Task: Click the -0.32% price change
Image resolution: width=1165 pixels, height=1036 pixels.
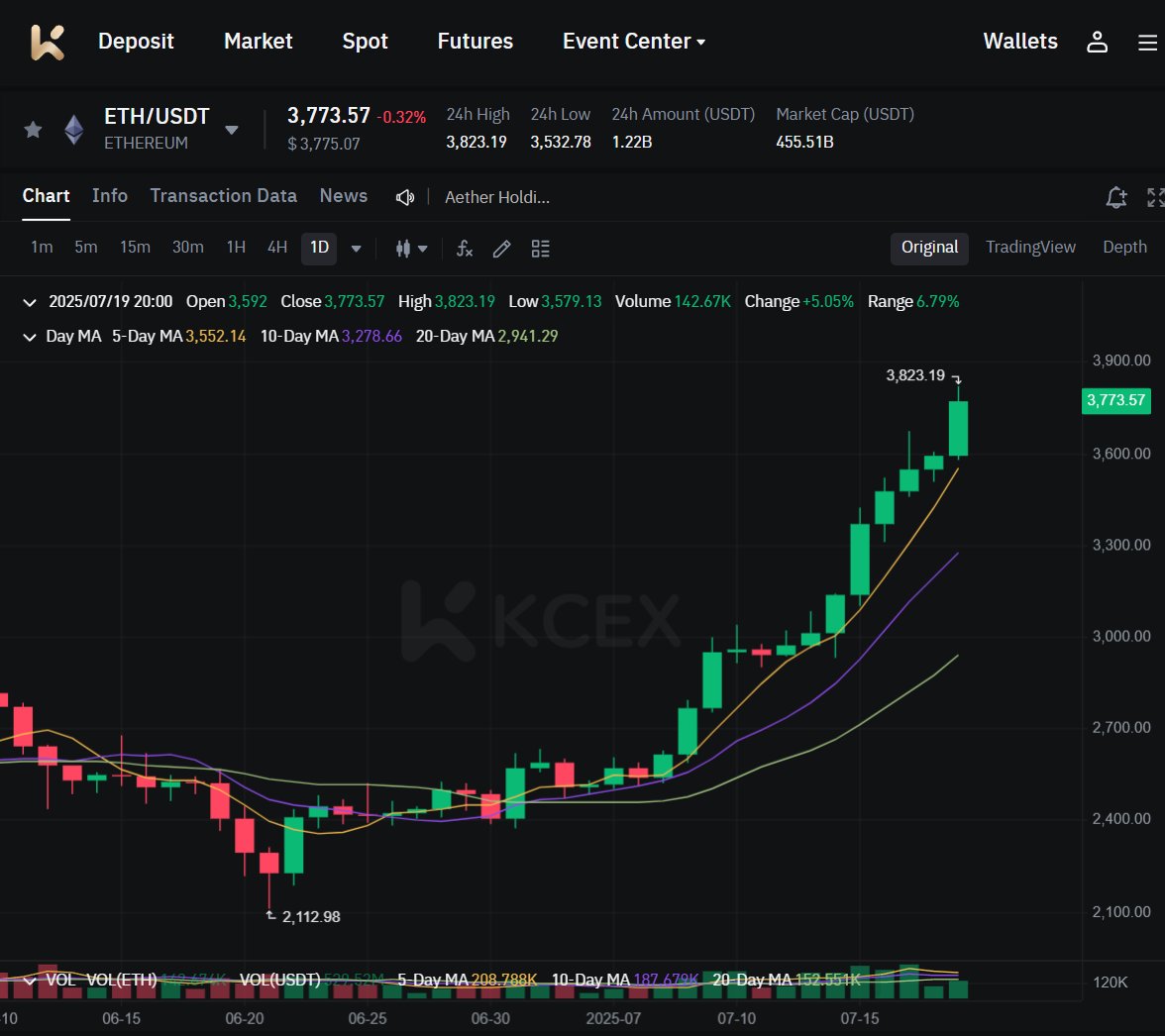Action: pyautogui.click(x=401, y=117)
